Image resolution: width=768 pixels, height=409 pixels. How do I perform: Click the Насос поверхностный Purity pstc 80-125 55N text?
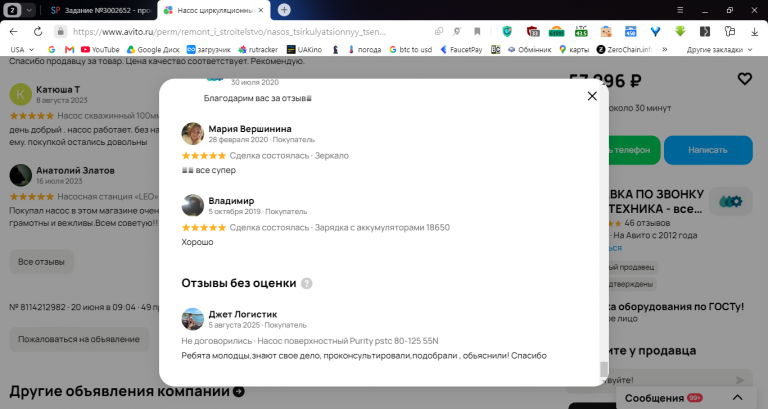tap(348, 341)
